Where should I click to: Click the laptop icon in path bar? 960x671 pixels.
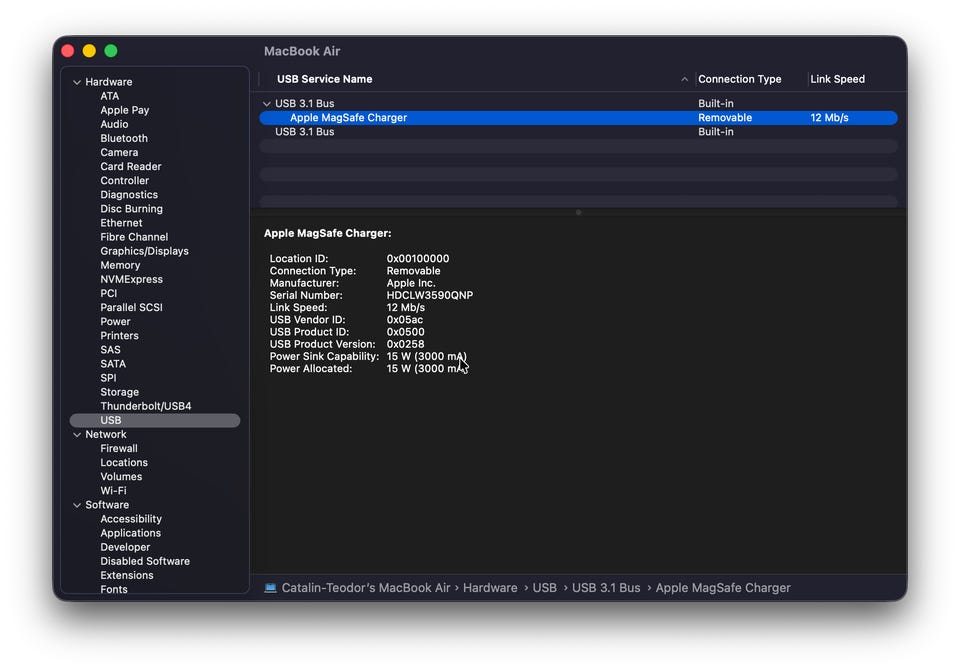[x=270, y=588]
